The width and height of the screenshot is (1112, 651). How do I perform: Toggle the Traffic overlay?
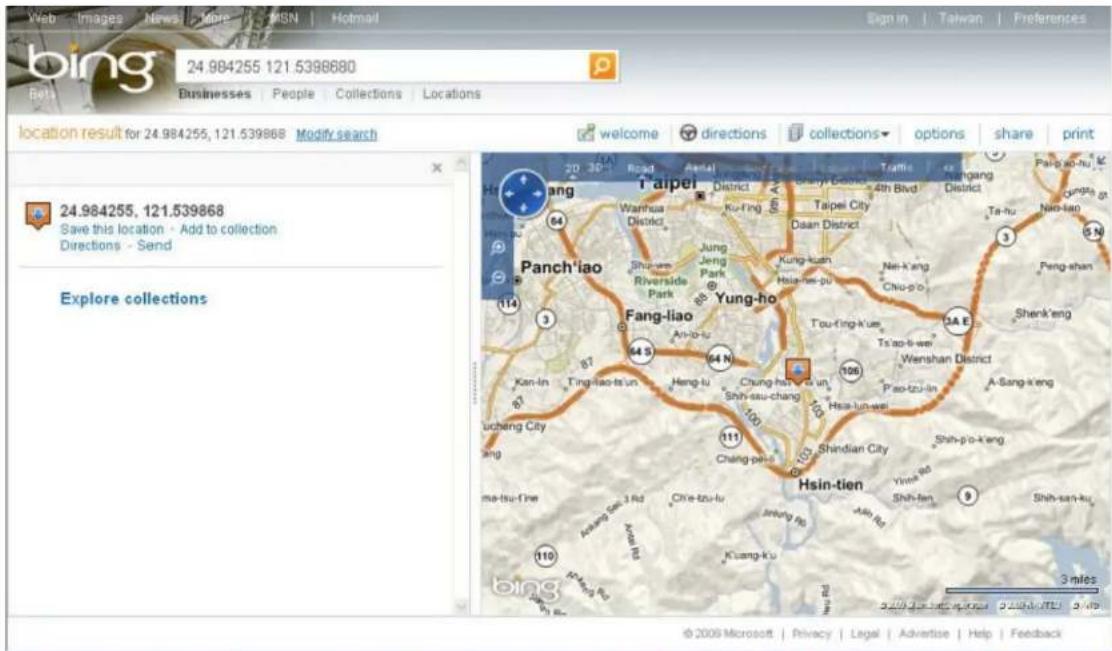tap(896, 167)
